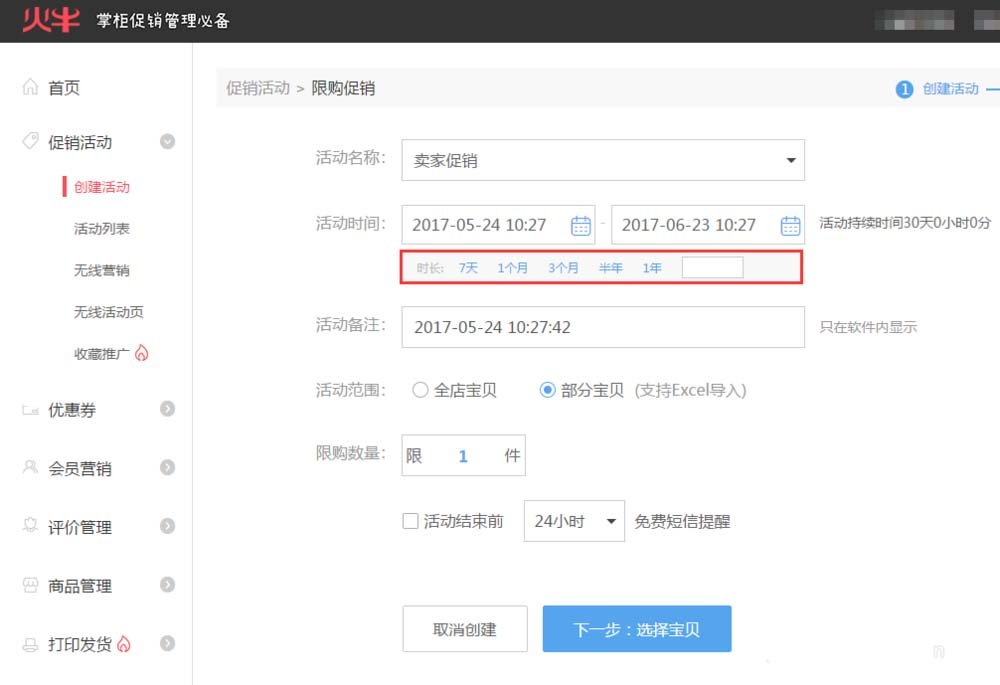The height and width of the screenshot is (685, 1000).
Task: Click the coupon icon beside 优惠券
Action: [x=31, y=409]
